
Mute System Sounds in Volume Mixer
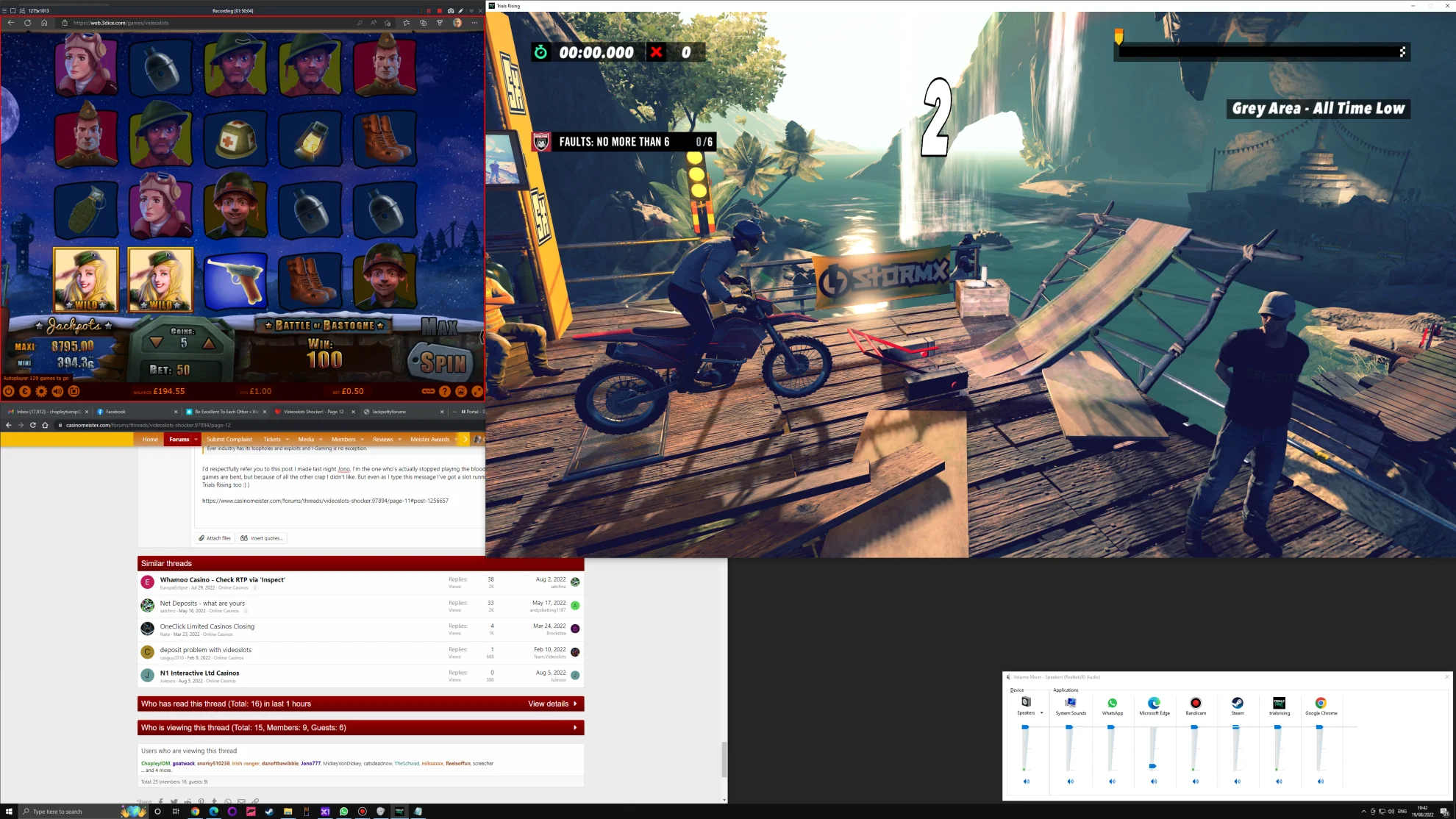pyautogui.click(x=1071, y=782)
